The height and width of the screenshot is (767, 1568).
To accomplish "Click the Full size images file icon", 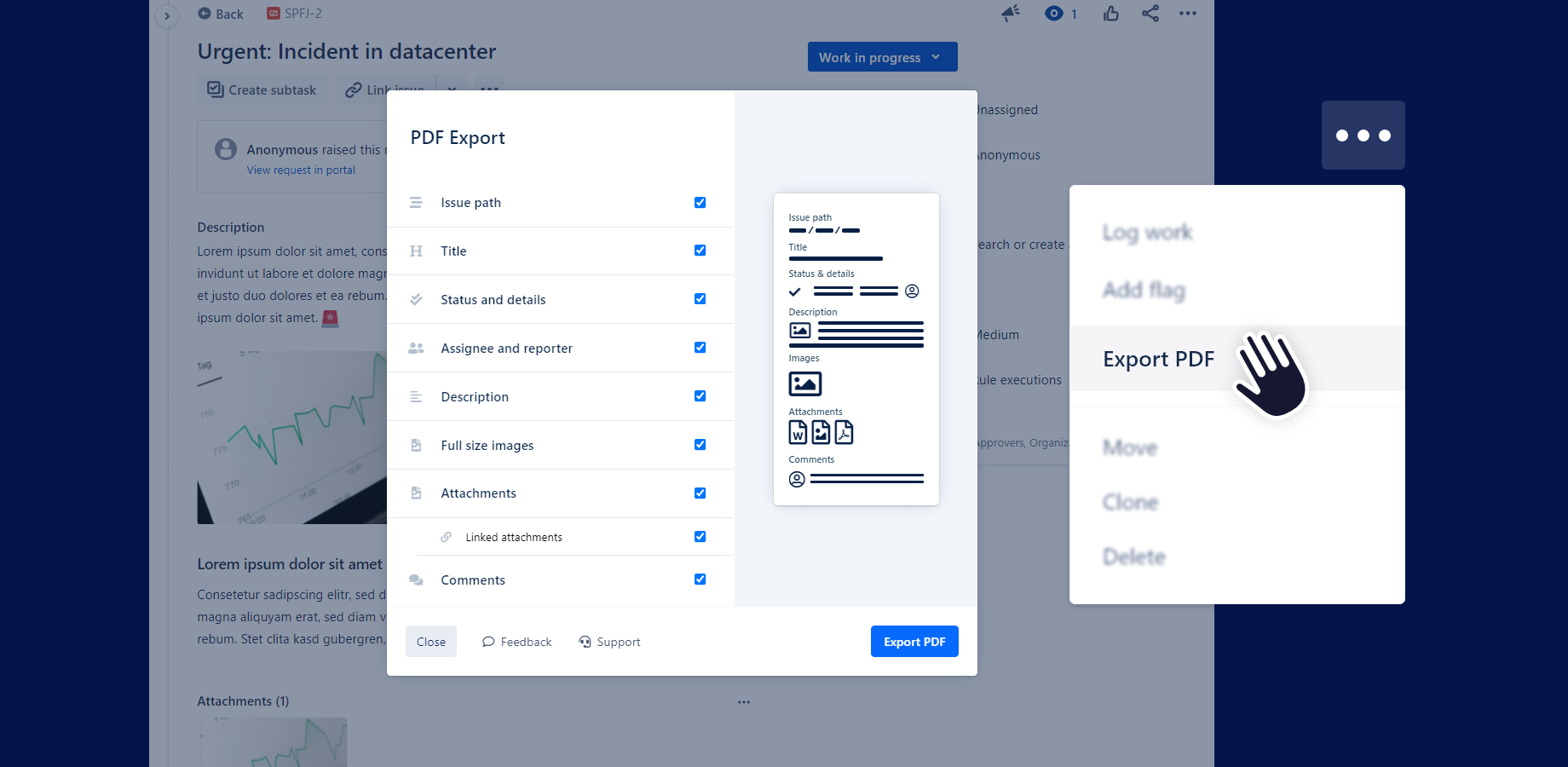I will point(416,446).
